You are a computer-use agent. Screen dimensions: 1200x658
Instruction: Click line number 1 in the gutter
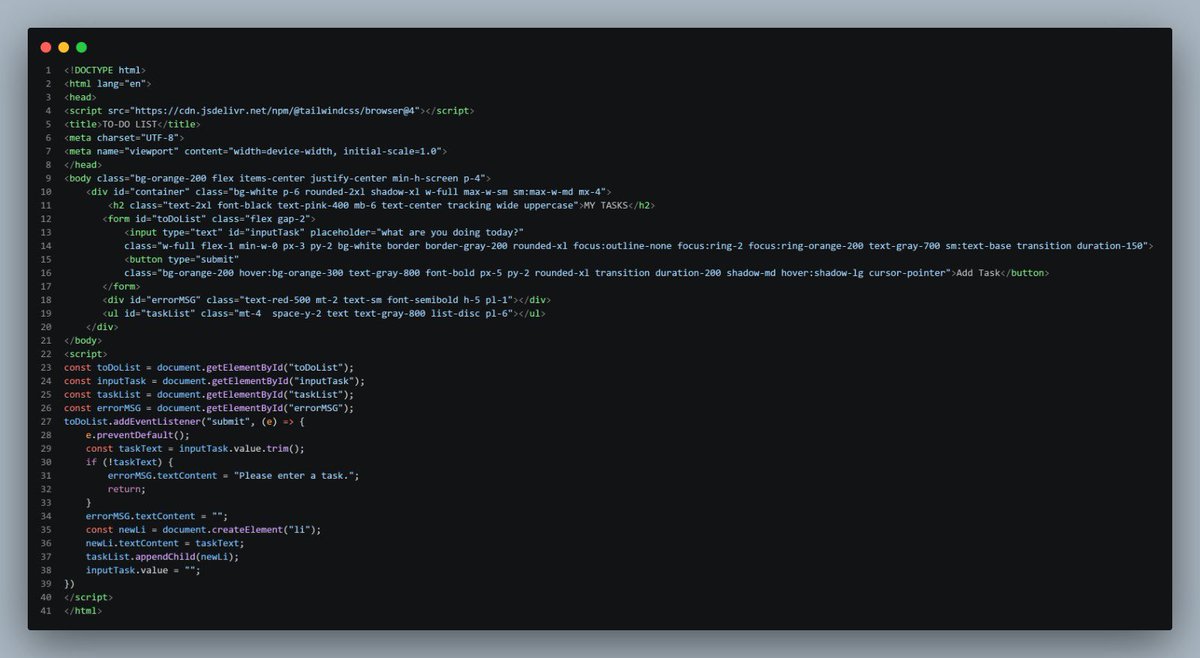click(x=48, y=70)
